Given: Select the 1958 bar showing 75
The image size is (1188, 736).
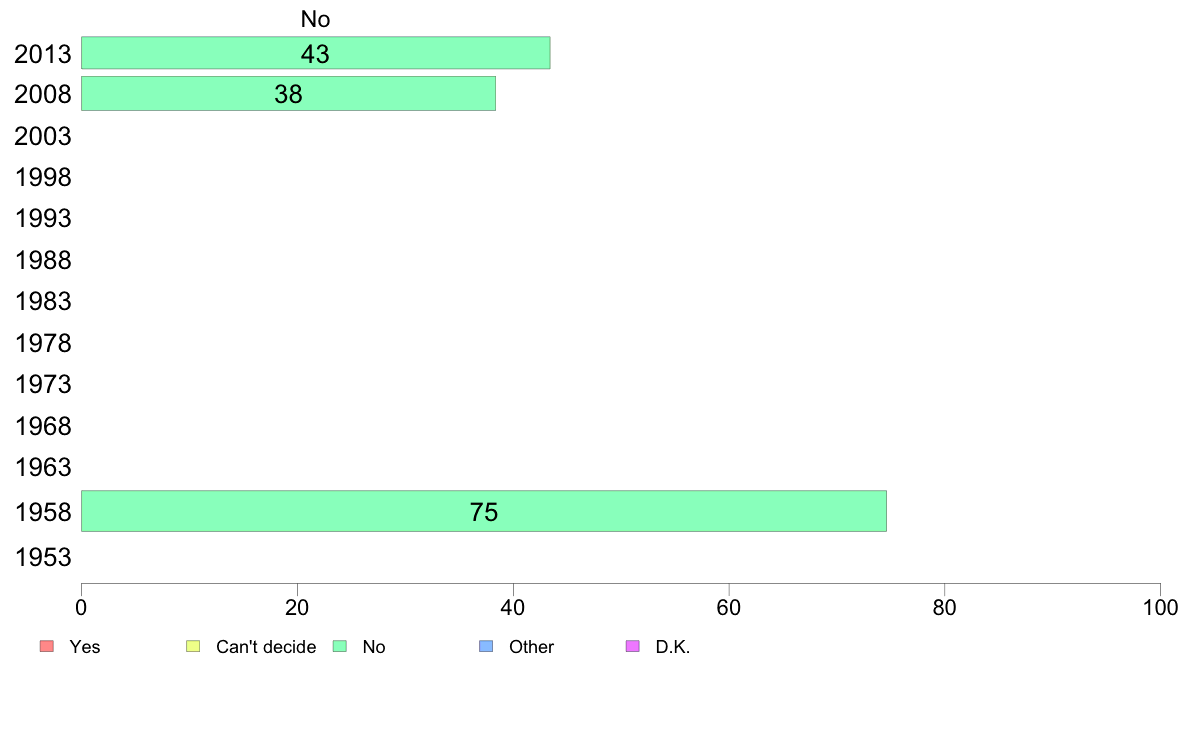Looking at the screenshot, I should 483,511.
